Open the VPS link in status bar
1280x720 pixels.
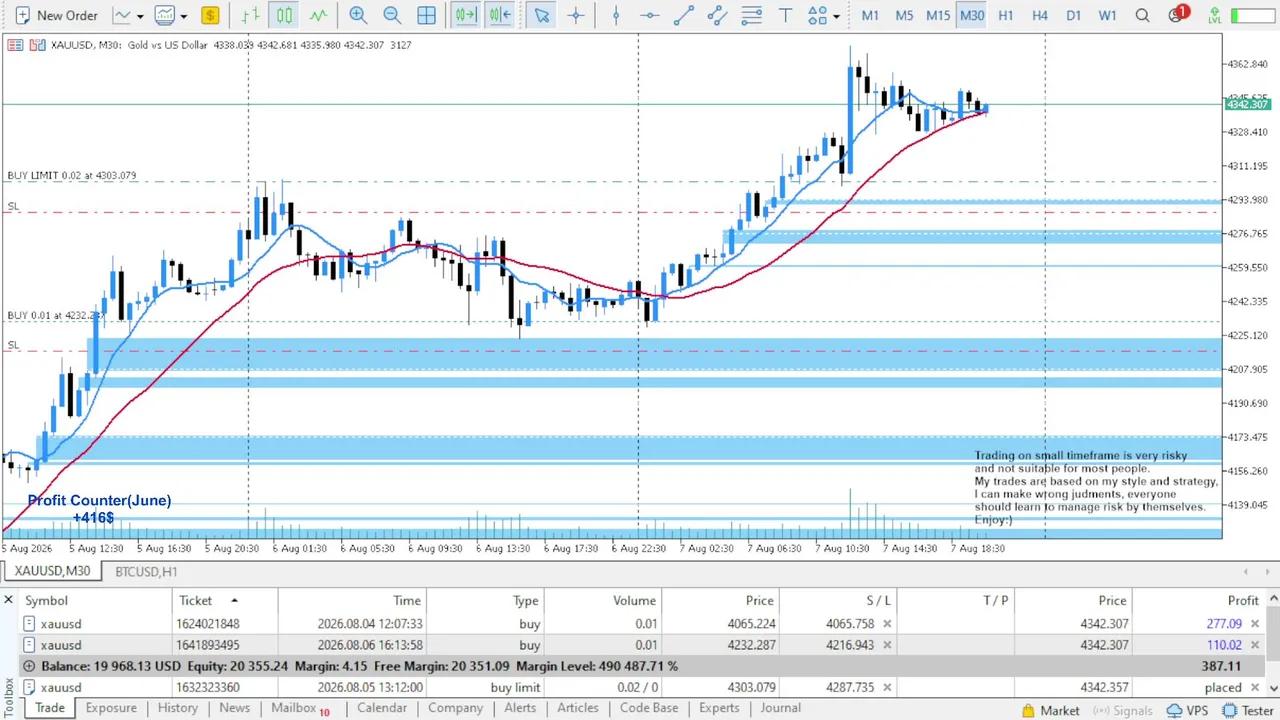(x=1187, y=711)
